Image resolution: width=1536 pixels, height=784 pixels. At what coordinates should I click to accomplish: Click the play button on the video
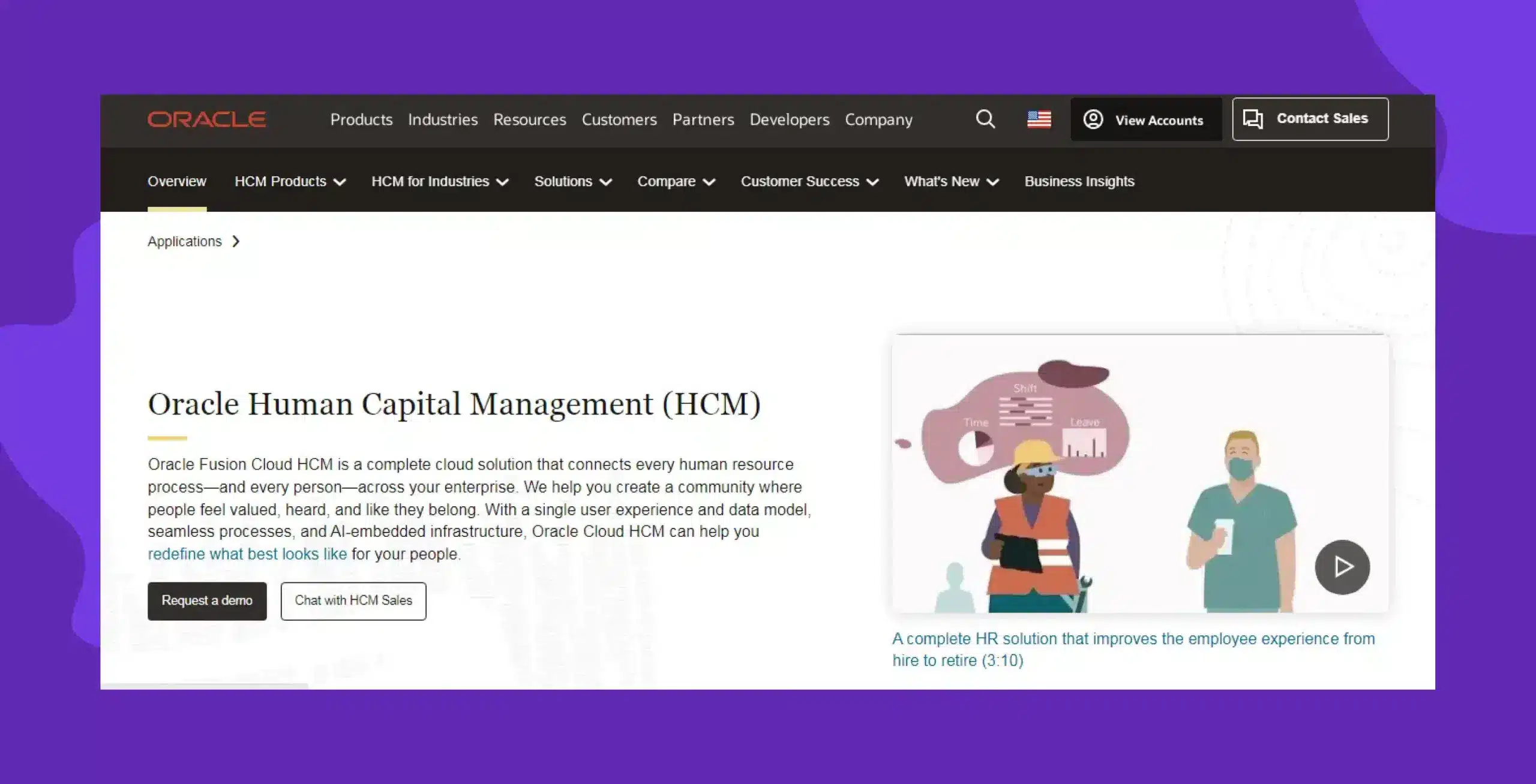[x=1342, y=567]
